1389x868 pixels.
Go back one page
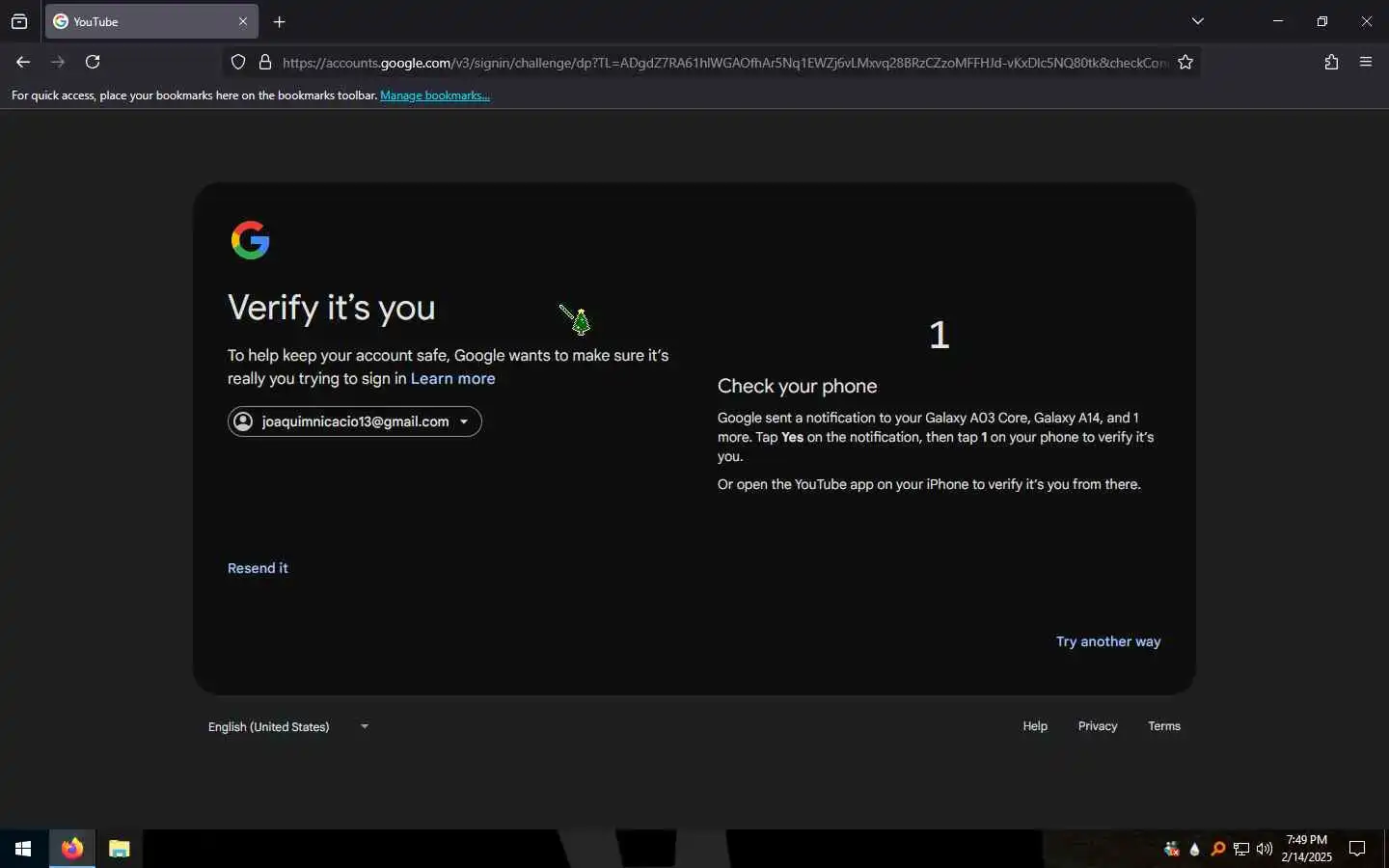click(x=23, y=62)
